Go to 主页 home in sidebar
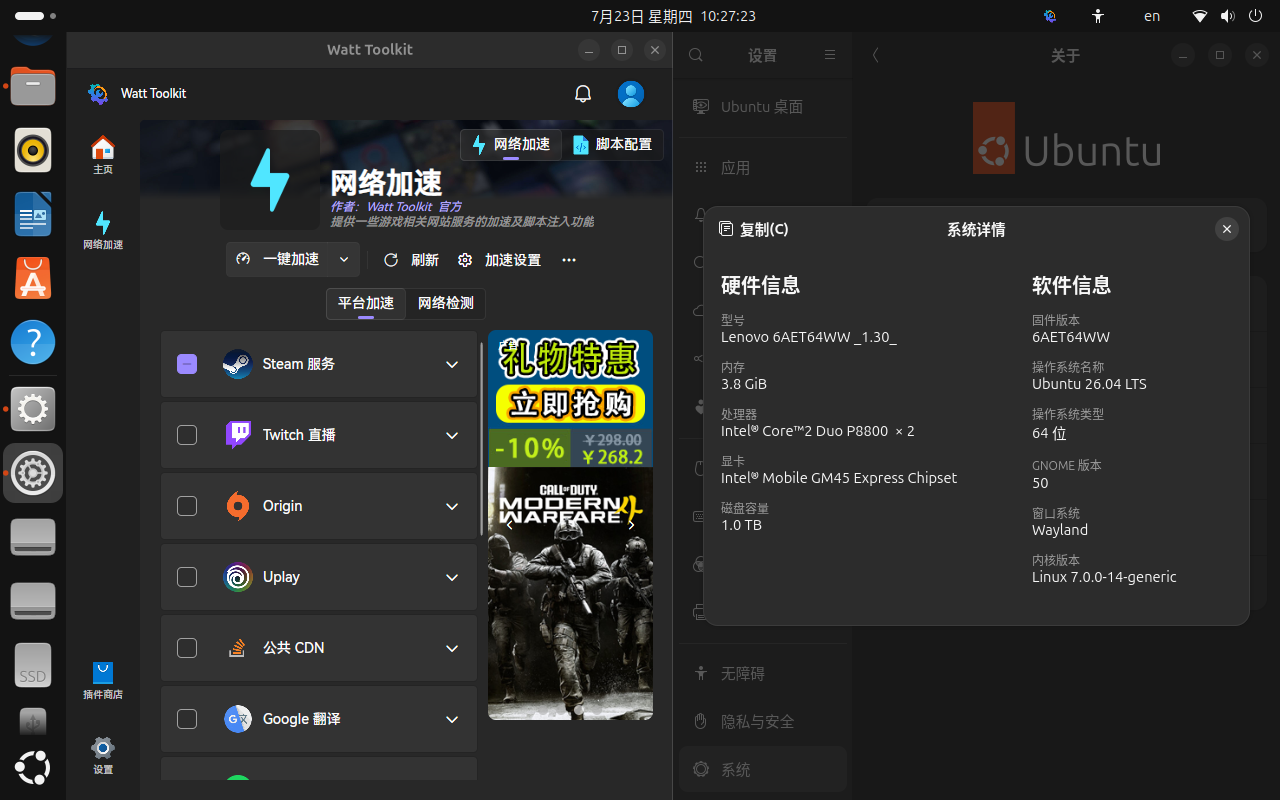1280x800 pixels. coord(103,156)
